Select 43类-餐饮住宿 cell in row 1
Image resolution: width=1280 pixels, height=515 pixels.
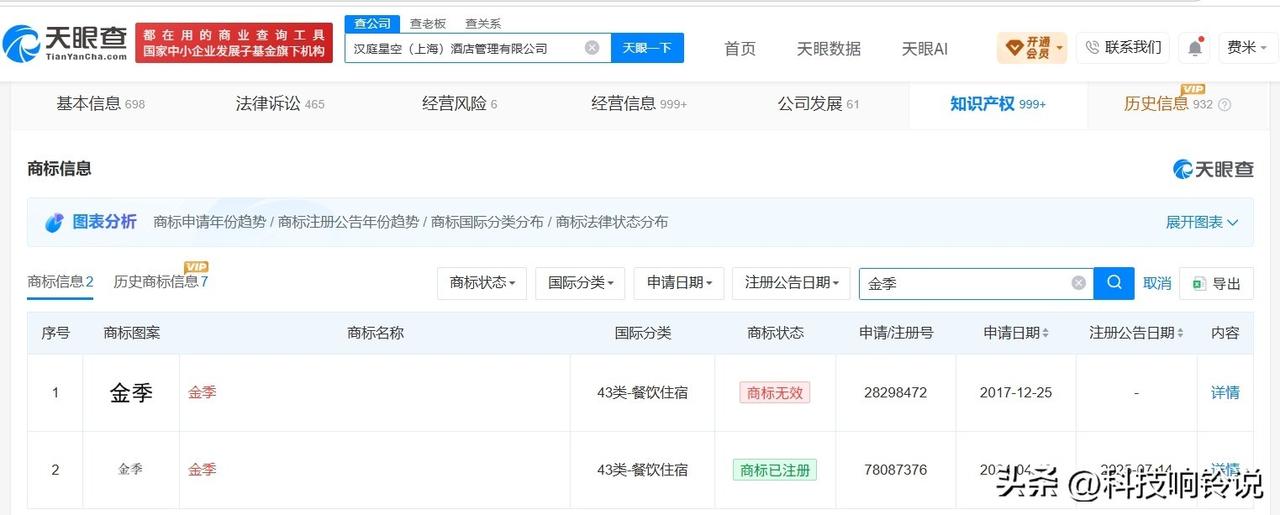pos(642,393)
